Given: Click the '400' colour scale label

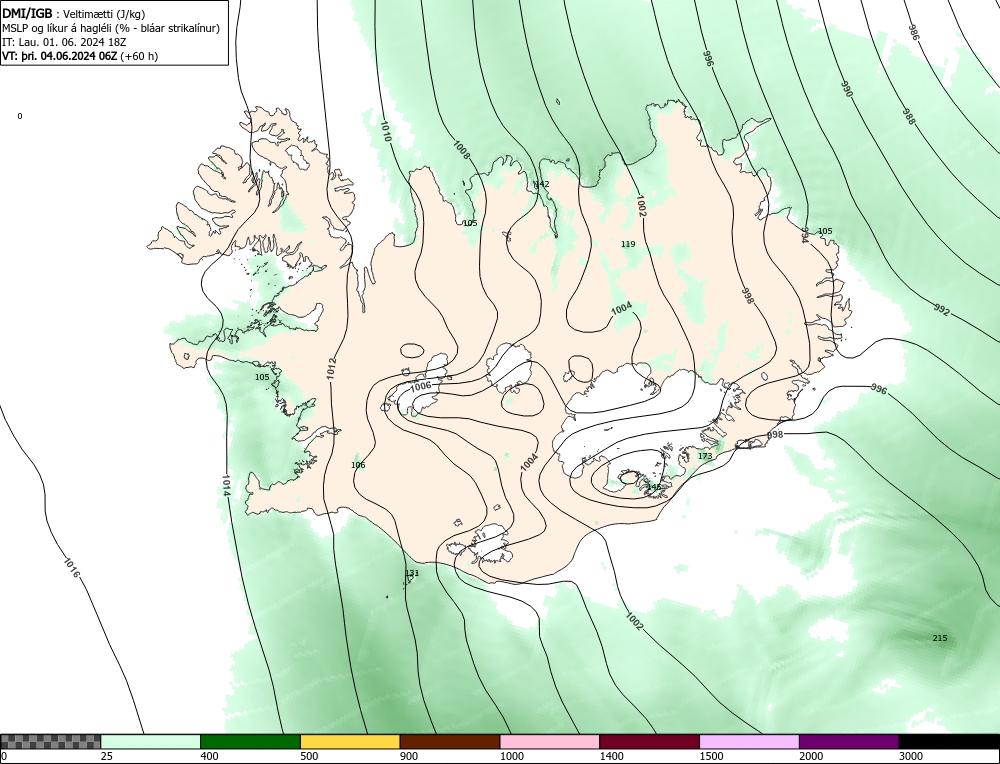Looking at the screenshot, I should 209,757.
